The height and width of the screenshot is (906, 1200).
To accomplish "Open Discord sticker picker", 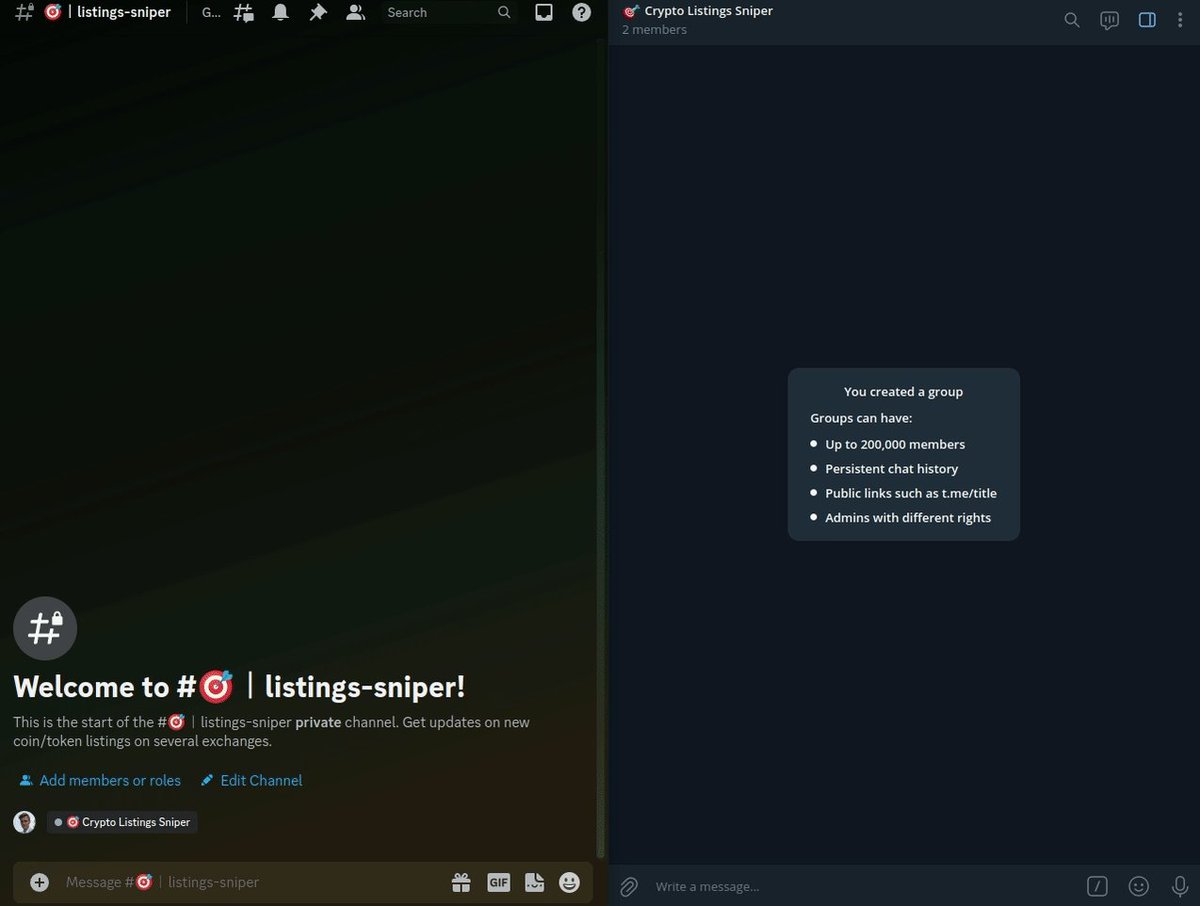I will point(535,882).
